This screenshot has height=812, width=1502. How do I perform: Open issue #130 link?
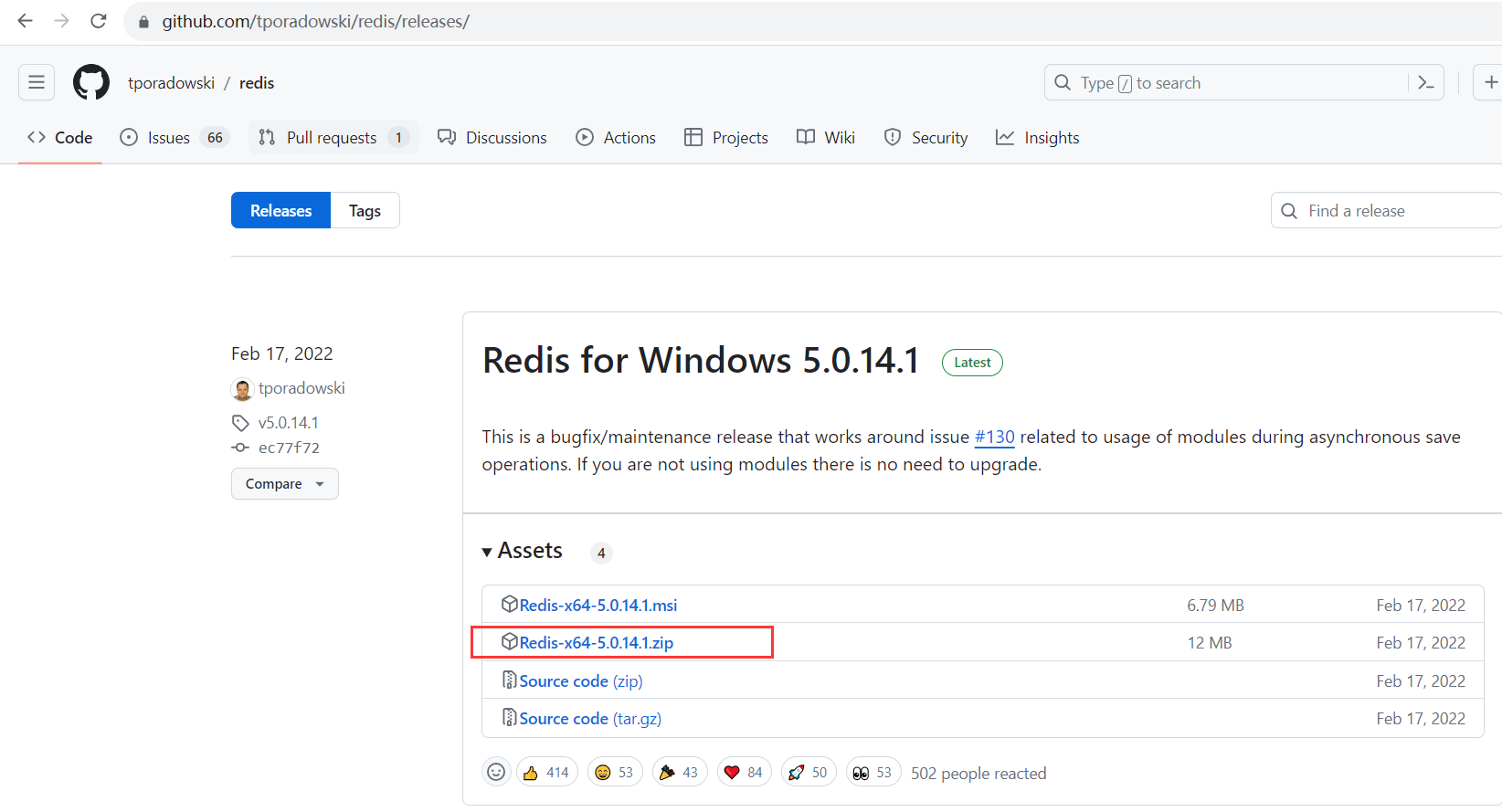[x=995, y=437]
